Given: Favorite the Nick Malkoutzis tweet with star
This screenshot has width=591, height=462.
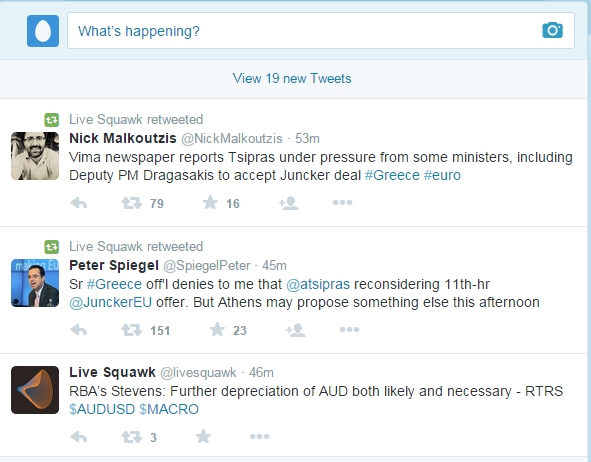Looking at the screenshot, I should pos(210,203).
